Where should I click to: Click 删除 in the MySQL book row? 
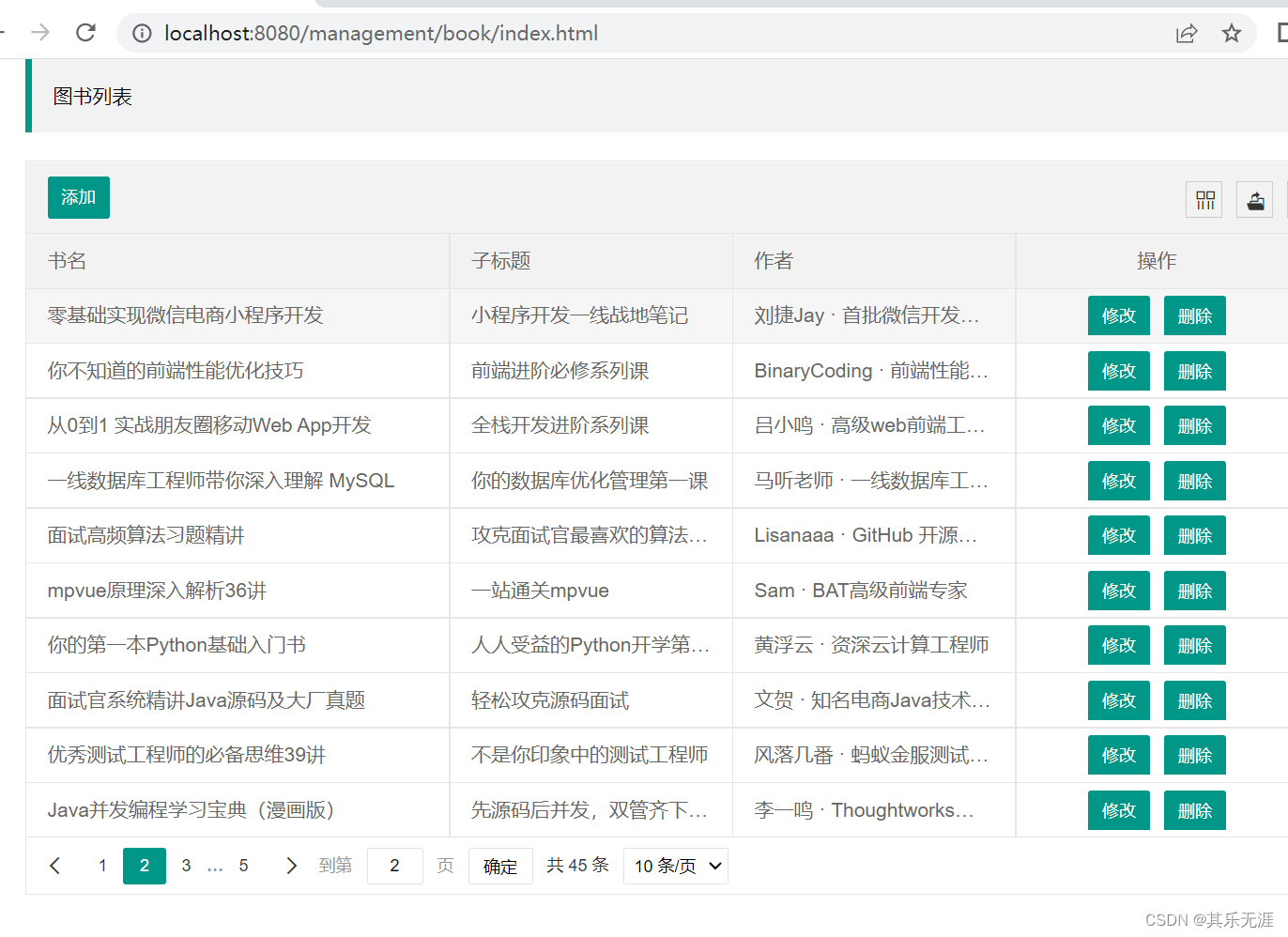(x=1195, y=481)
